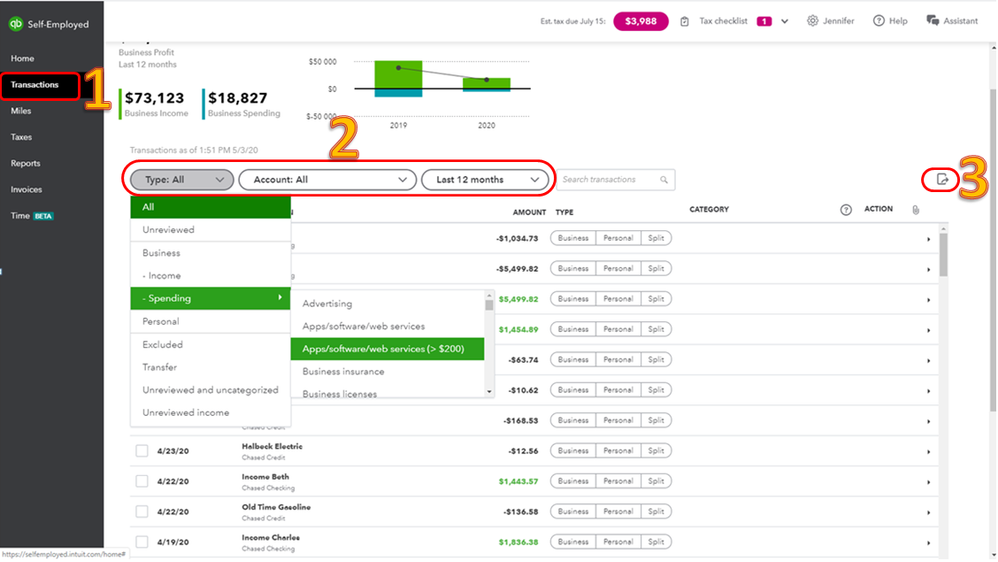The width and height of the screenshot is (998, 562).
Task: Select Unreviewed in the type list
Action: click(211, 230)
